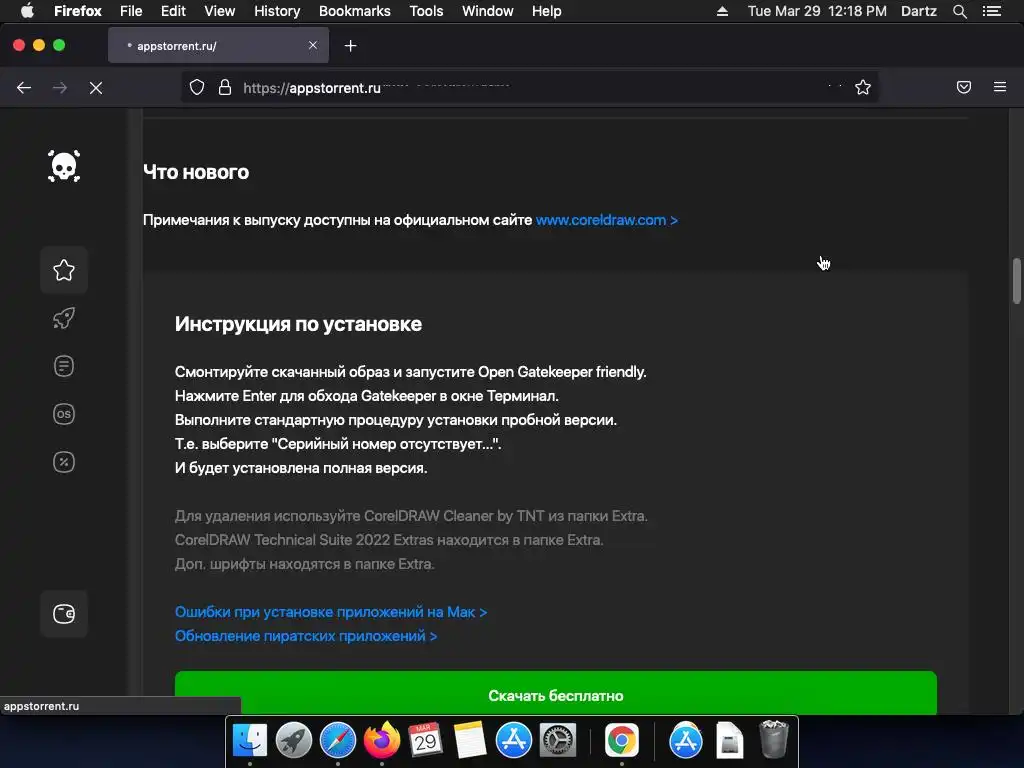Click the Что нового heading
This screenshot has height=768, width=1024.
coord(196,172)
